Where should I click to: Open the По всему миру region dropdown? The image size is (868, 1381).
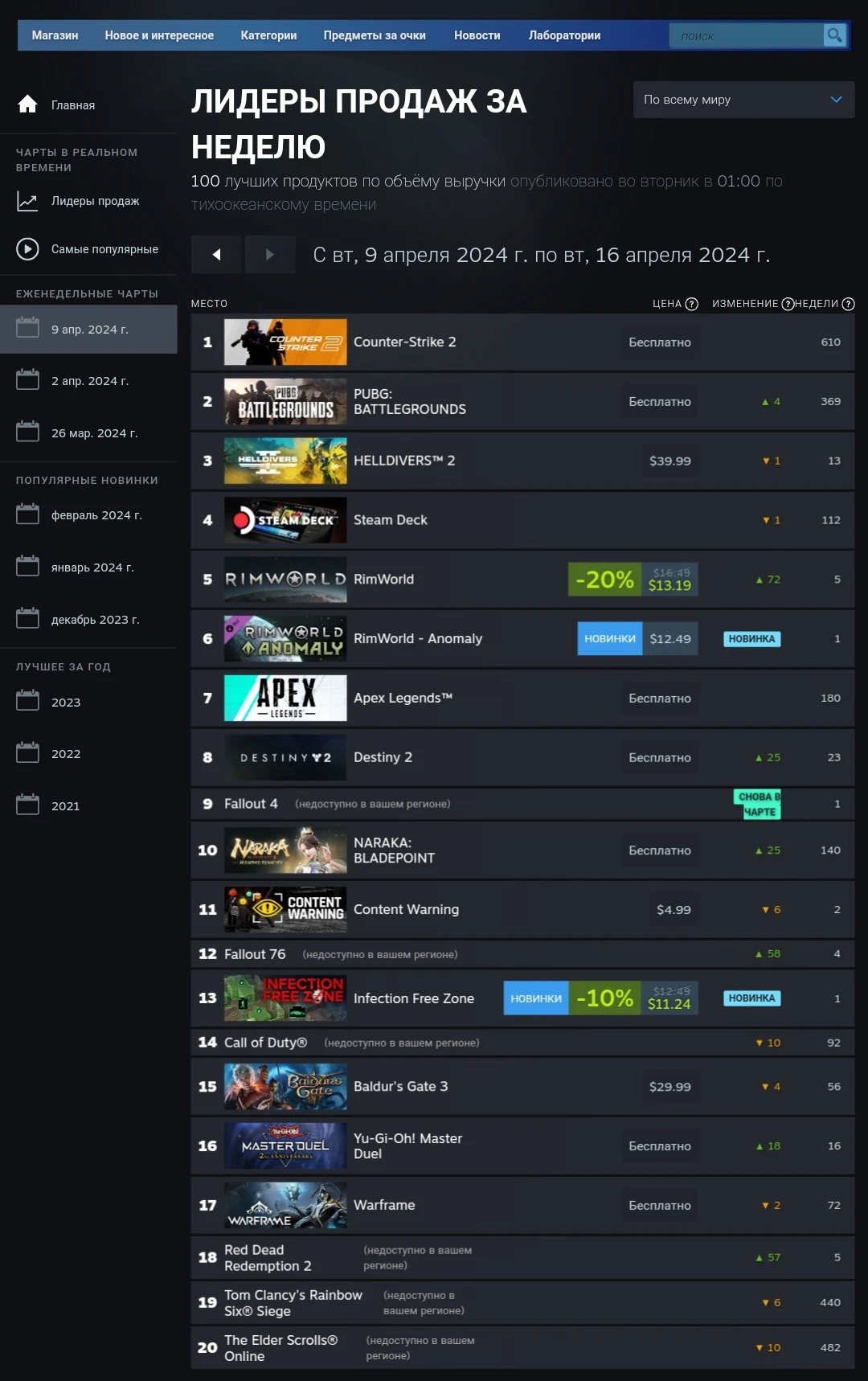click(x=743, y=100)
